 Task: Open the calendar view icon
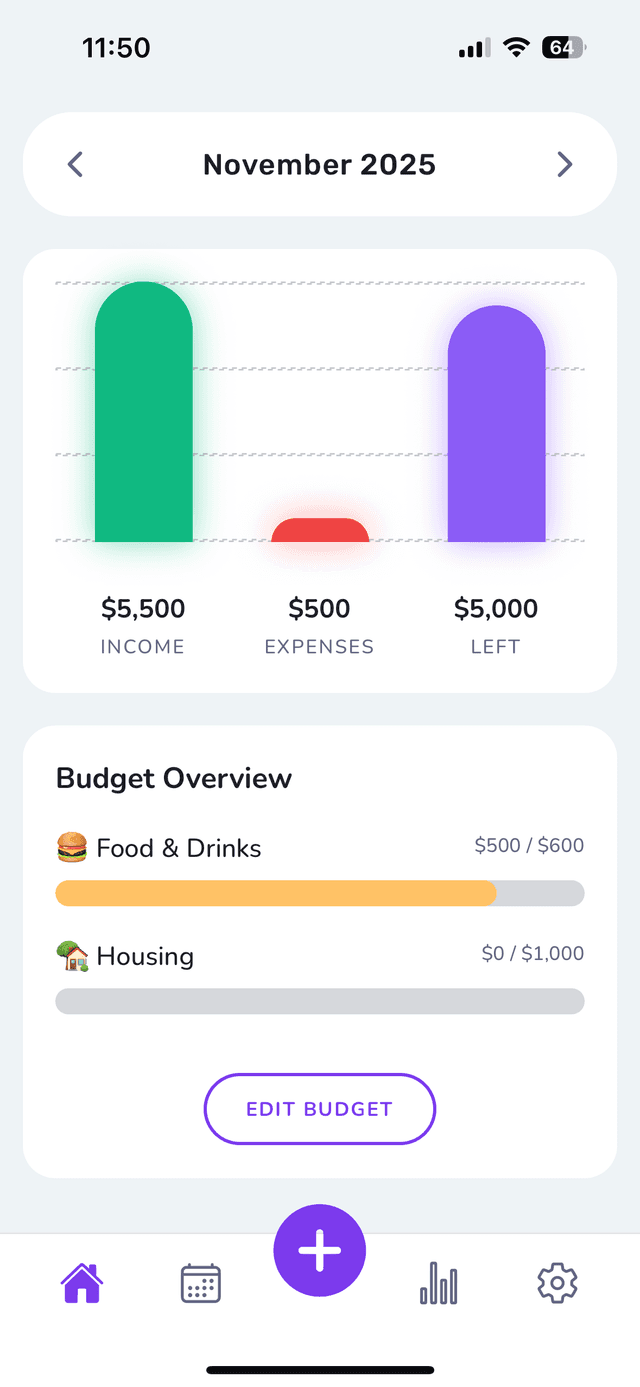coord(201,1283)
